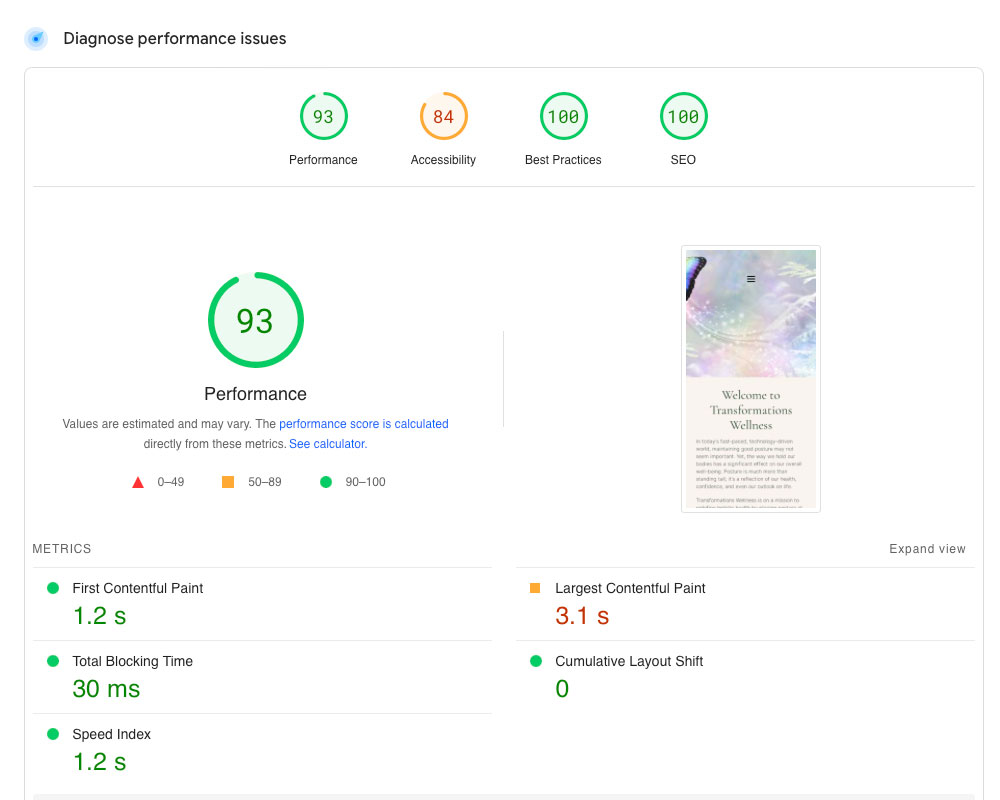
Task: Click the Speed Index metric row
Action: click(x=111, y=734)
